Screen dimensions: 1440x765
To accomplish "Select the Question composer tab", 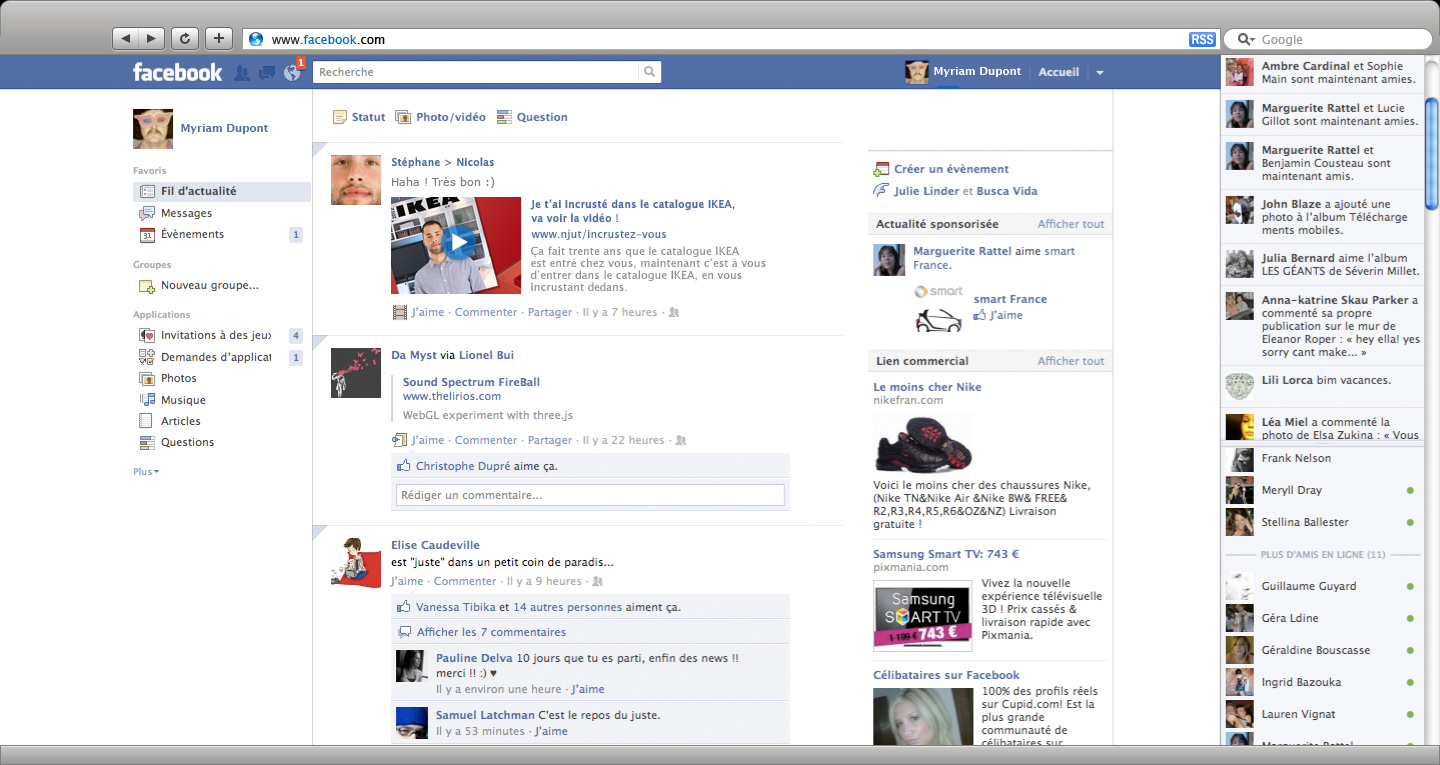I will click(532, 117).
